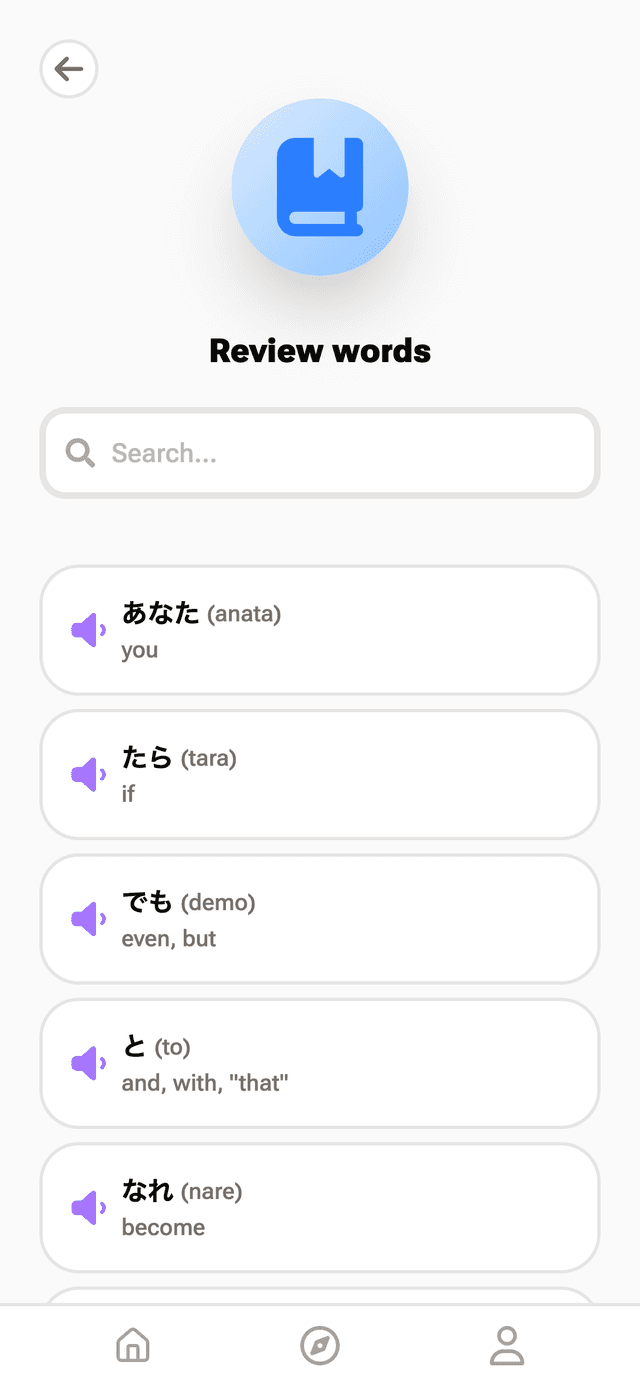Tap the back arrow button
The height and width of the screenshot is (1385, 640).
(x=69, y=69)
